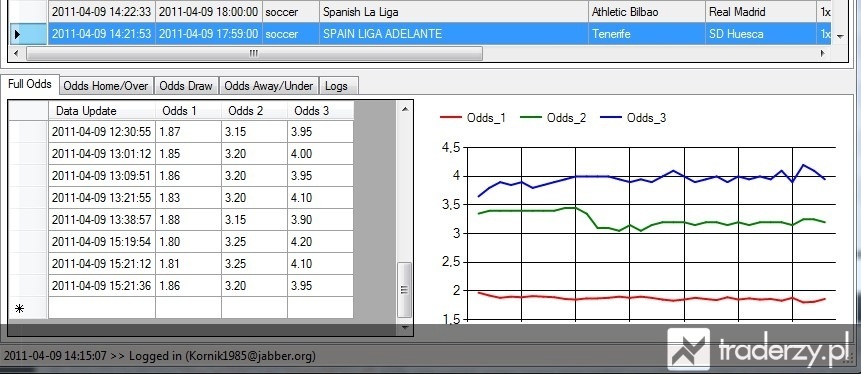This screenshot has height=374, width=861.
Task: Select the Odds Away/Under tab
Action: tap(269, 86)
